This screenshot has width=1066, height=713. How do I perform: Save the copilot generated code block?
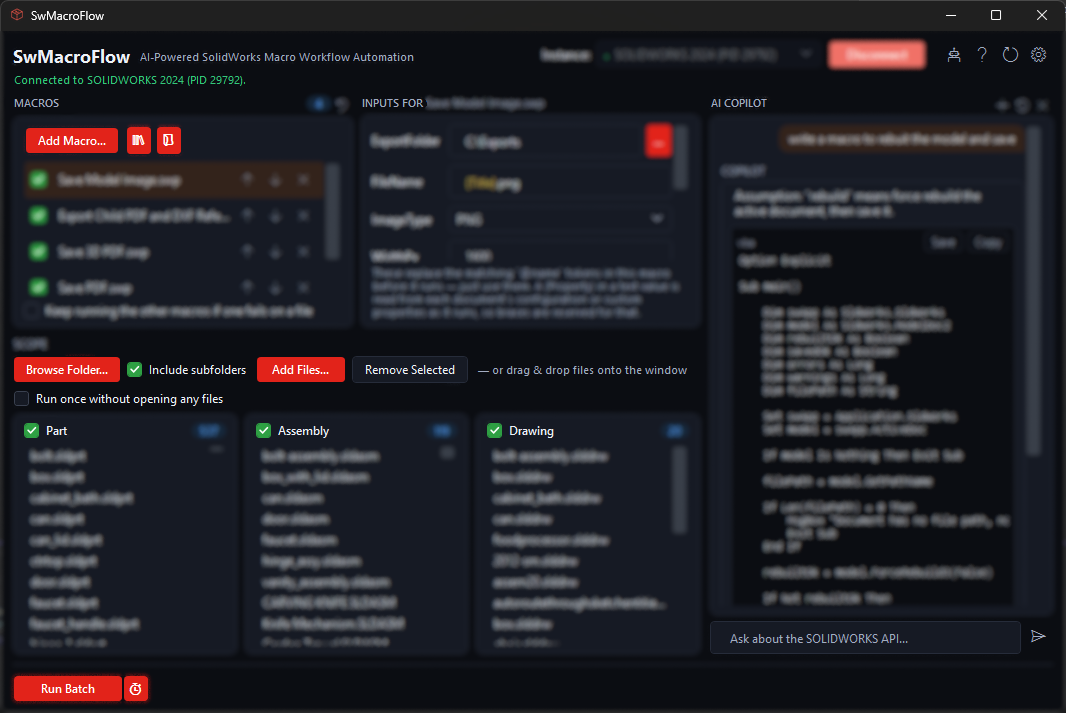pyautogui.click(x=943, y=243)
